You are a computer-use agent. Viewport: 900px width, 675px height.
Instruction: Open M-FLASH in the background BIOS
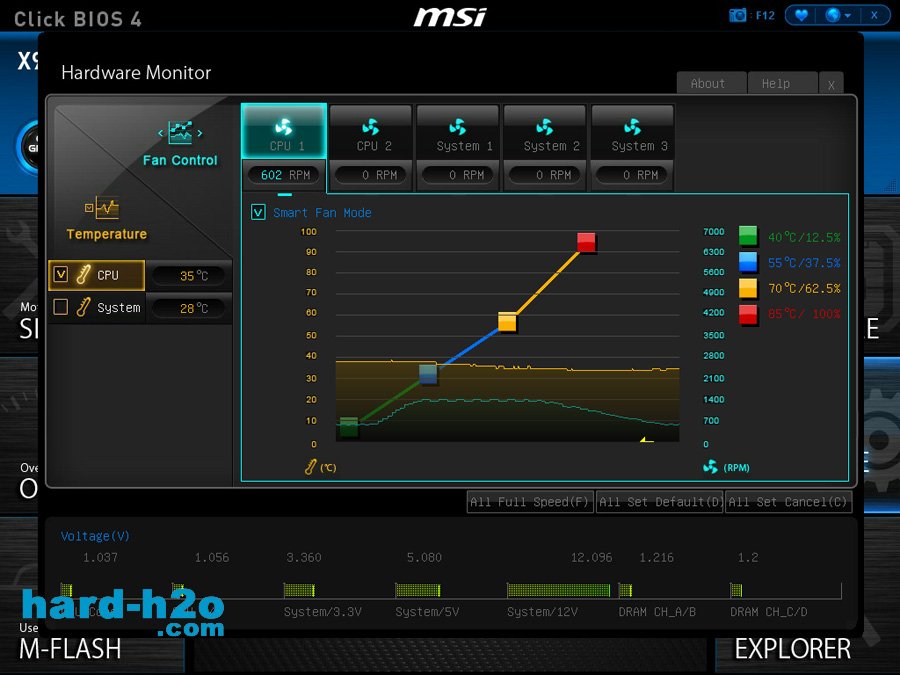(70, 649)
